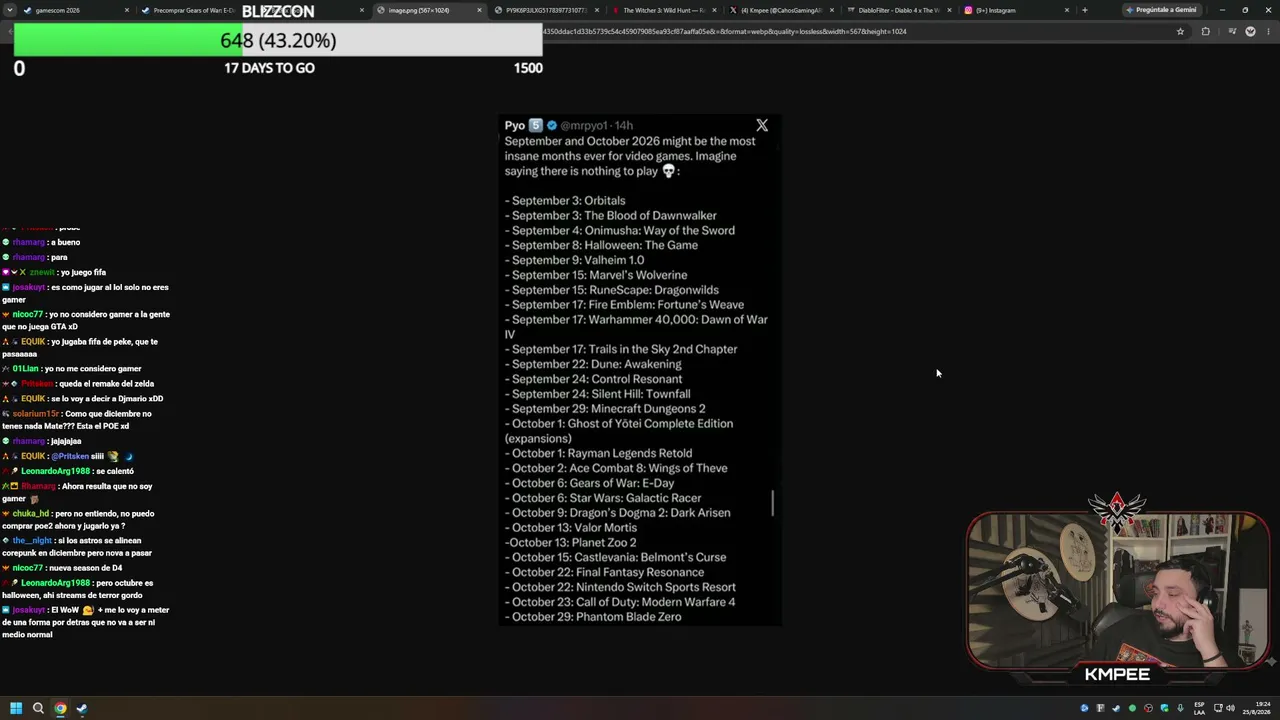1280x720 pixels.
Task: Click 'October 6: Gears of War: E-Day' line
Action: pos(590,483)
